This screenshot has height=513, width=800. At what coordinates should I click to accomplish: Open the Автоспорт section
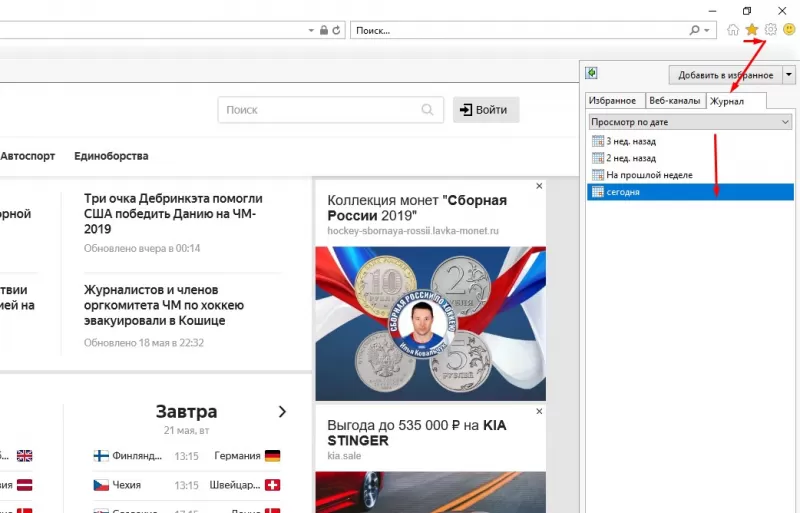(28, 156)
